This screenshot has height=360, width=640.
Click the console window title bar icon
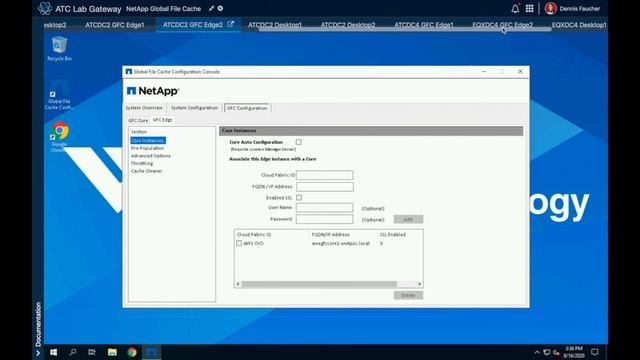[129, 71]
